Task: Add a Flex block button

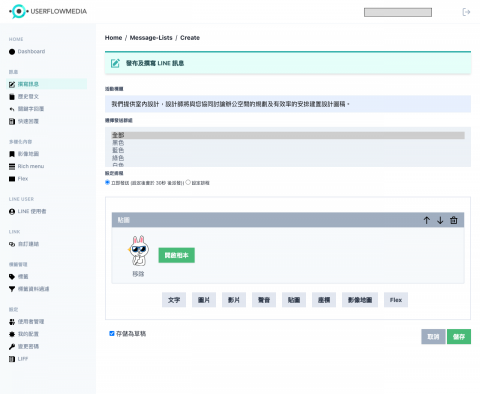Action: (396, 300)
